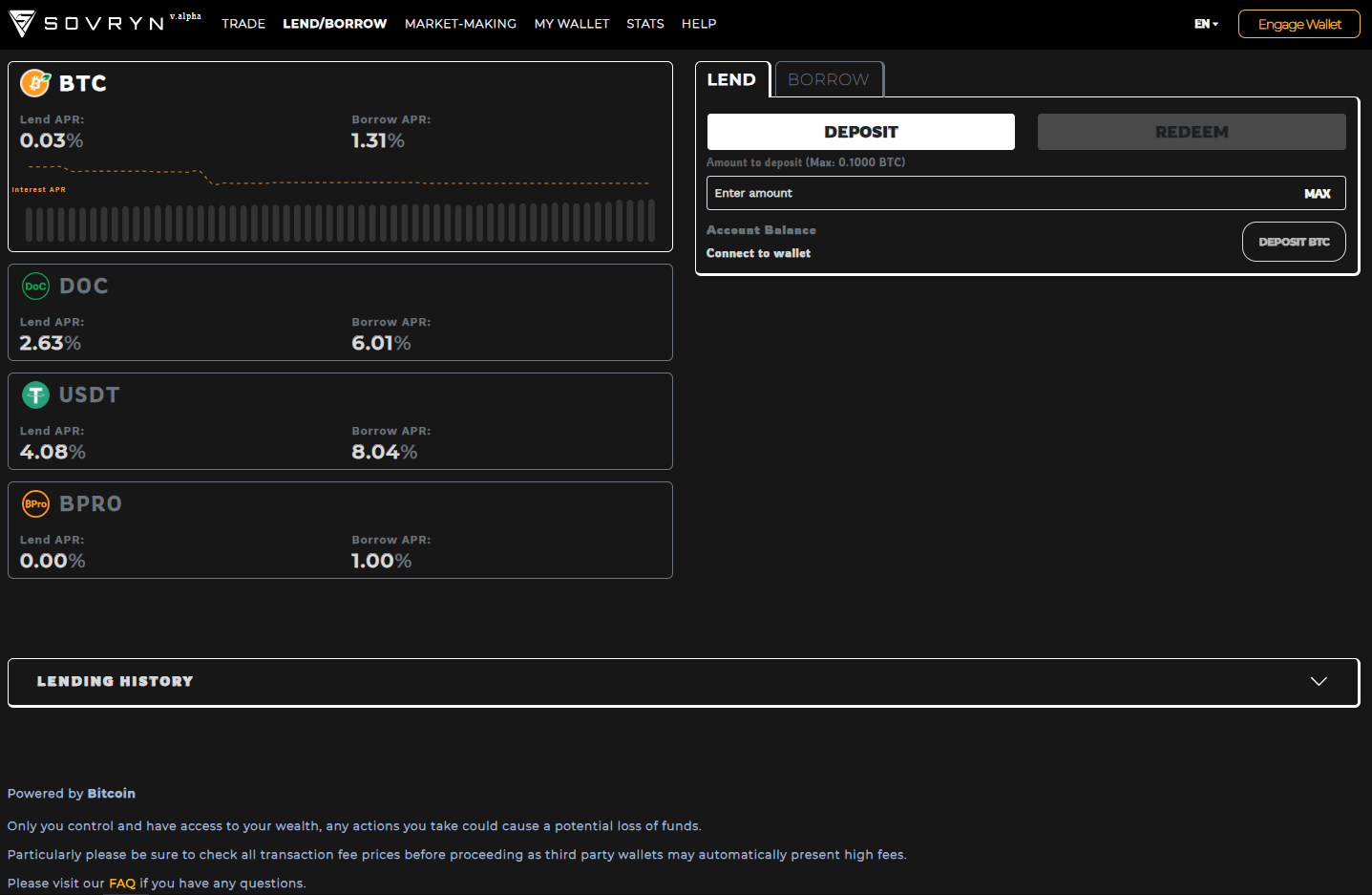This screenshot has height=895, width=1372.
Task: Click the Account Balance label
Action: point(761,230)
